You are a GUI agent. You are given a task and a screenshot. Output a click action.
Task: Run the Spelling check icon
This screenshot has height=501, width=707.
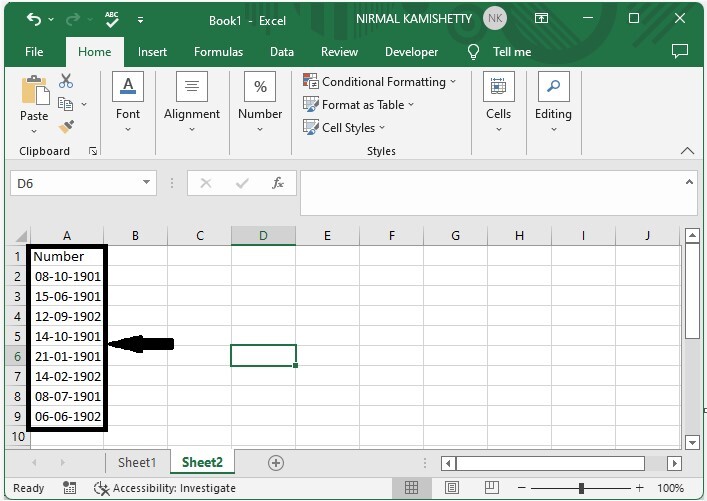point(111,19)
